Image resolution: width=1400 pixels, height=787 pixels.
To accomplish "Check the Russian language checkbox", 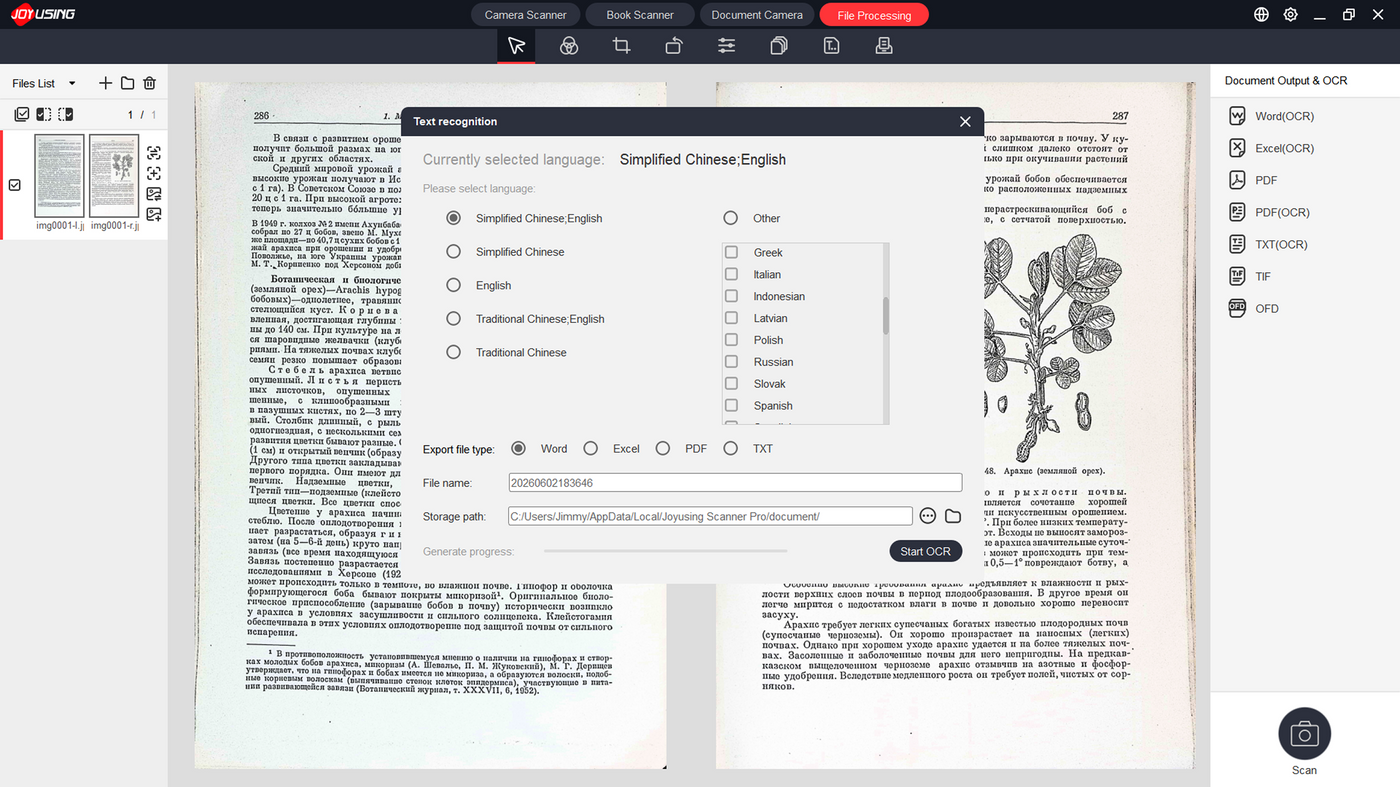I will pos(731,362).
